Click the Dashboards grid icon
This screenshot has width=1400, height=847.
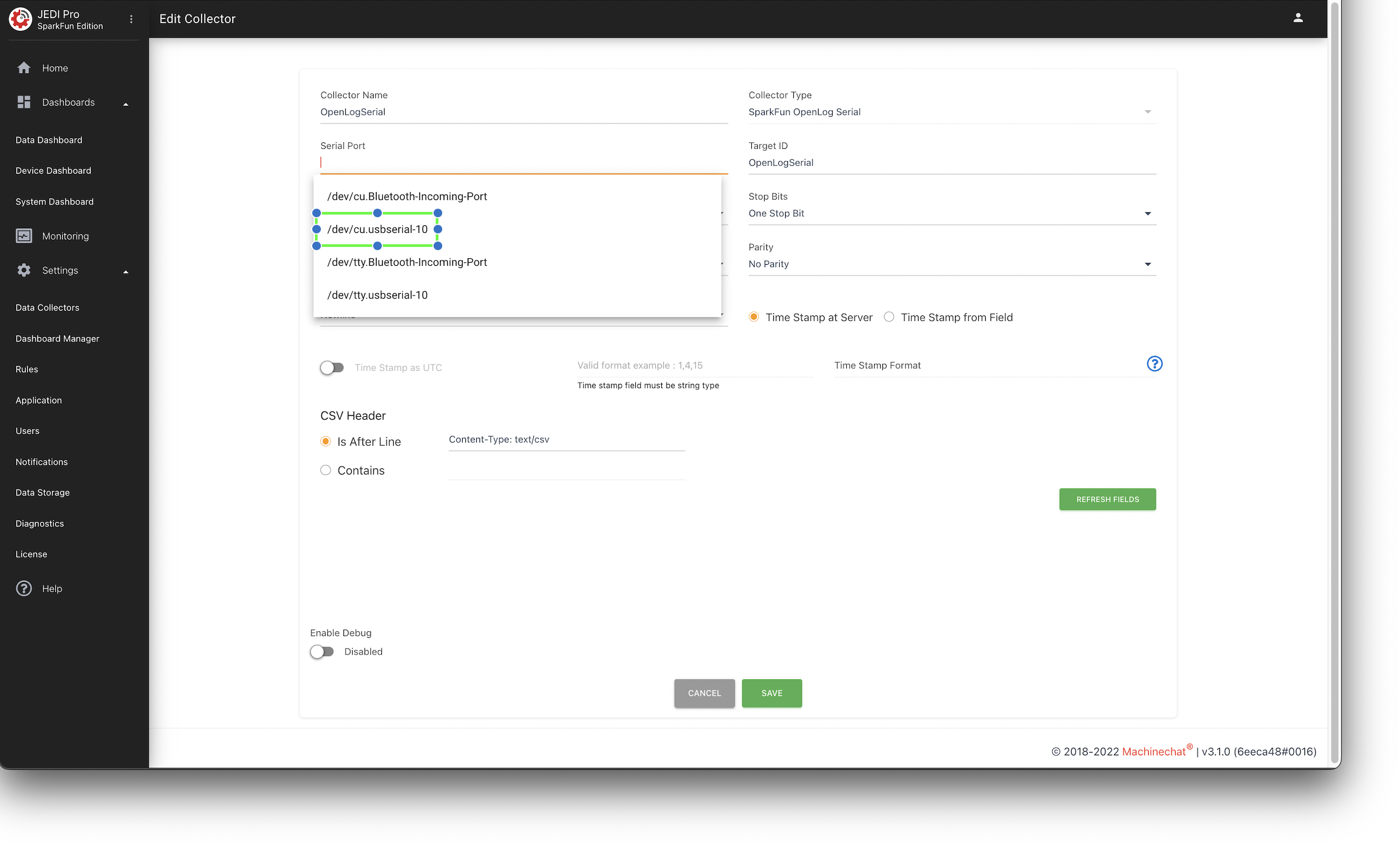click(24, 102)
